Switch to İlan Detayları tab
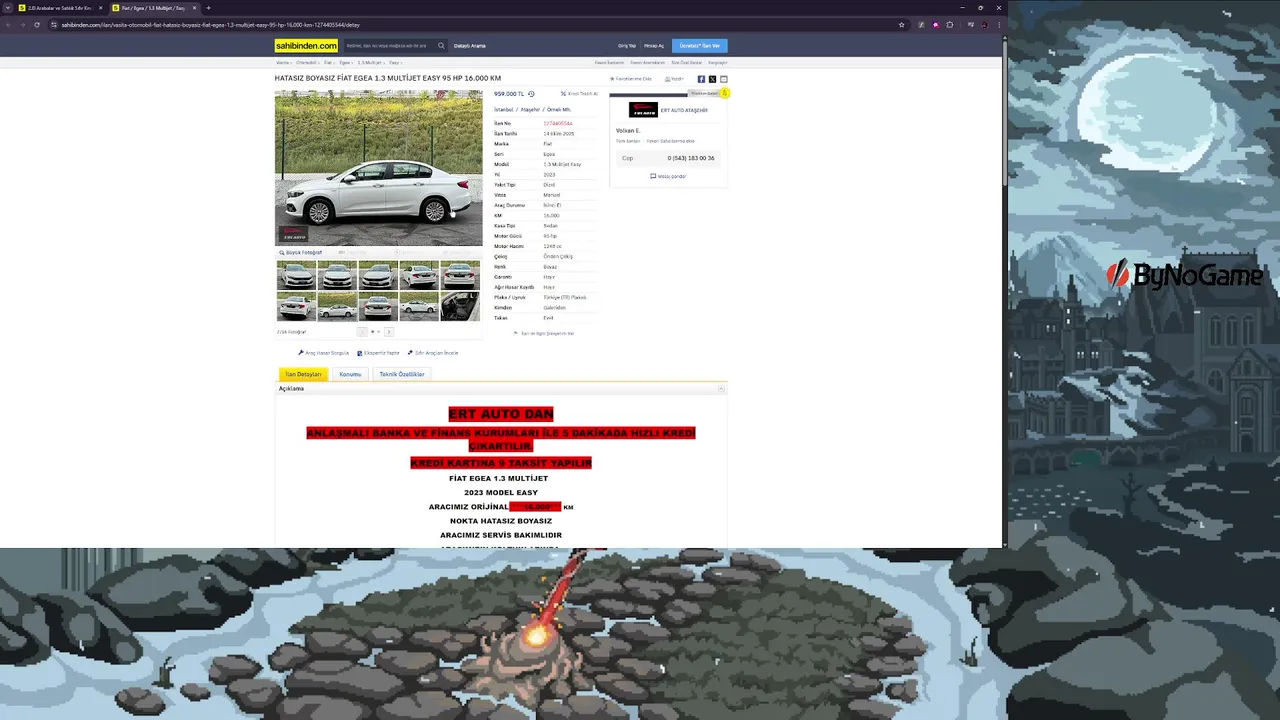This screenshot has height=720, width=1280. point(303,374)
